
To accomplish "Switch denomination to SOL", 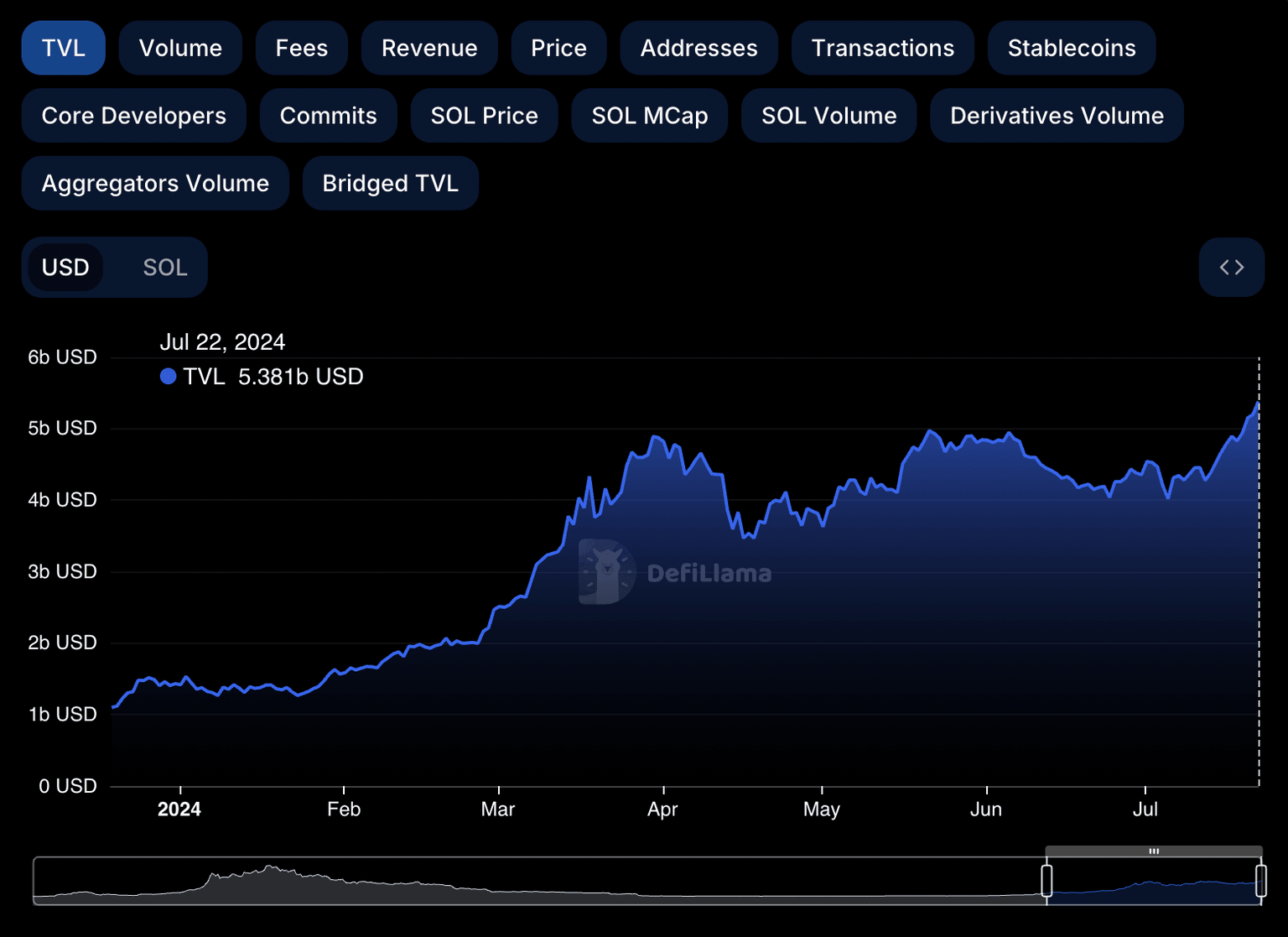I will [x=164, y=268].
